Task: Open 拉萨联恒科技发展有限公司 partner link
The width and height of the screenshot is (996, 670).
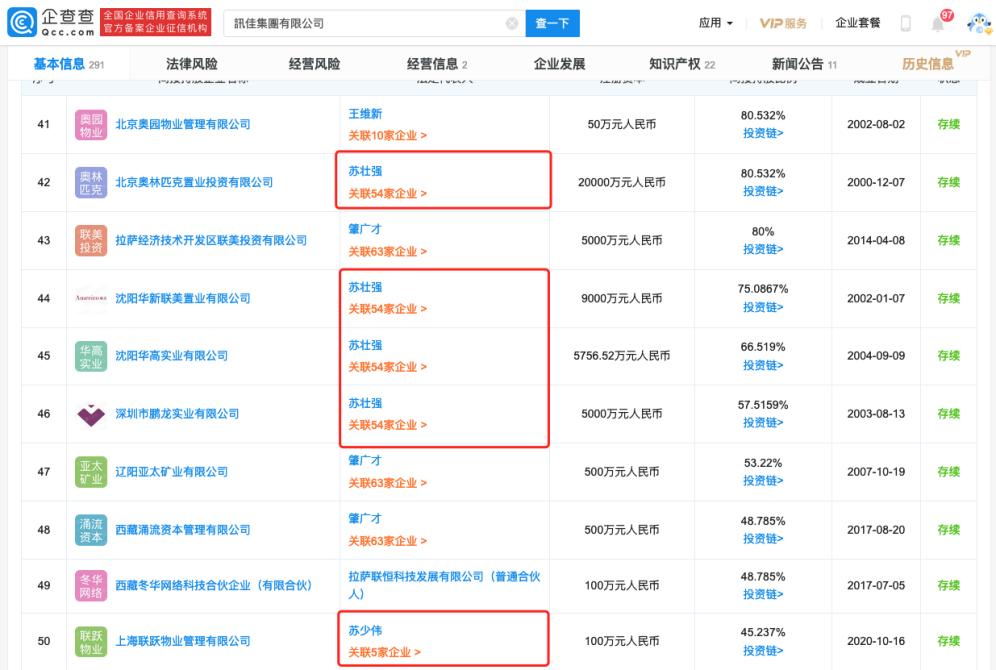Action: click(444, 585)
